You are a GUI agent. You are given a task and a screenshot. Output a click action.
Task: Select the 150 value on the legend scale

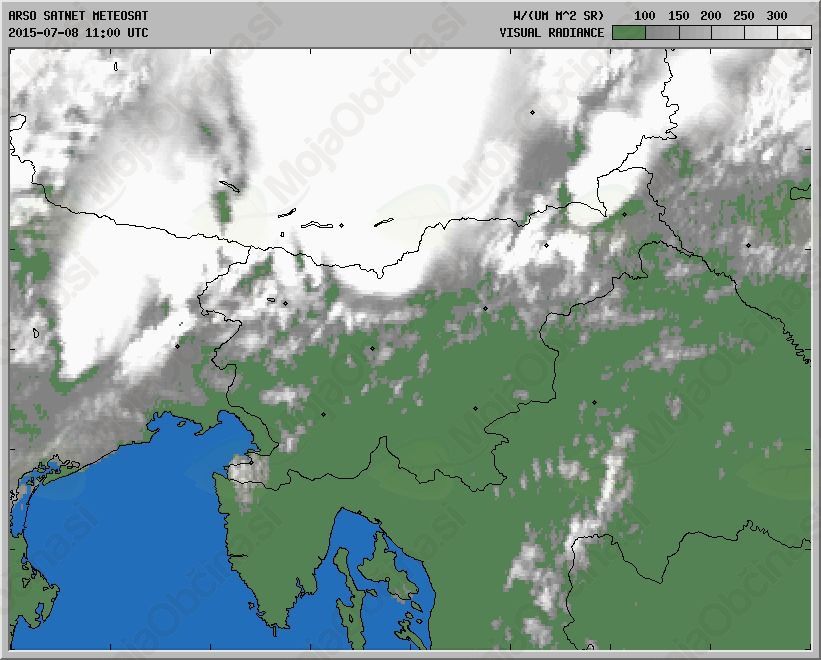678,16
